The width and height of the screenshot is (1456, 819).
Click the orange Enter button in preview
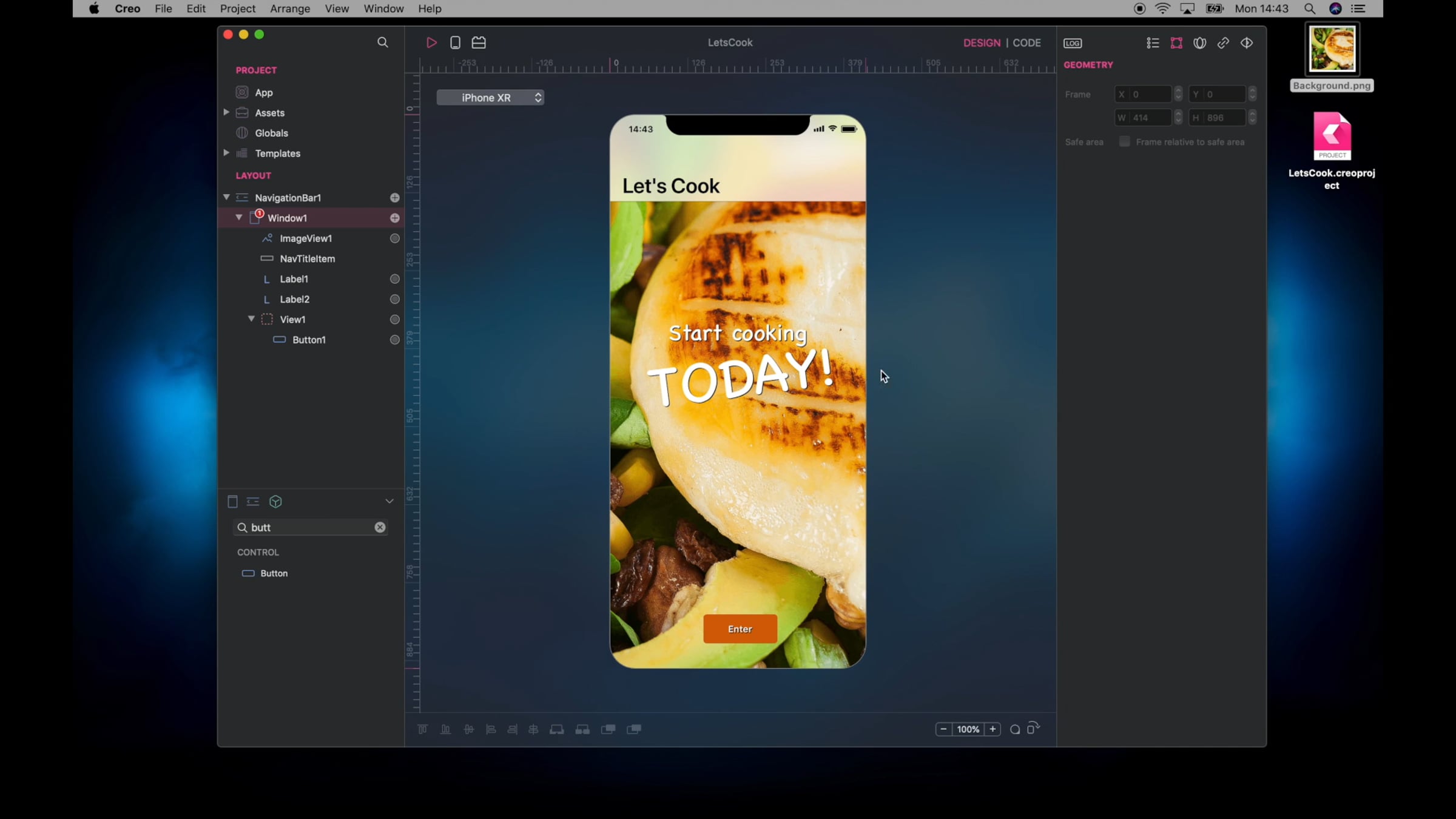coord(740,629)
